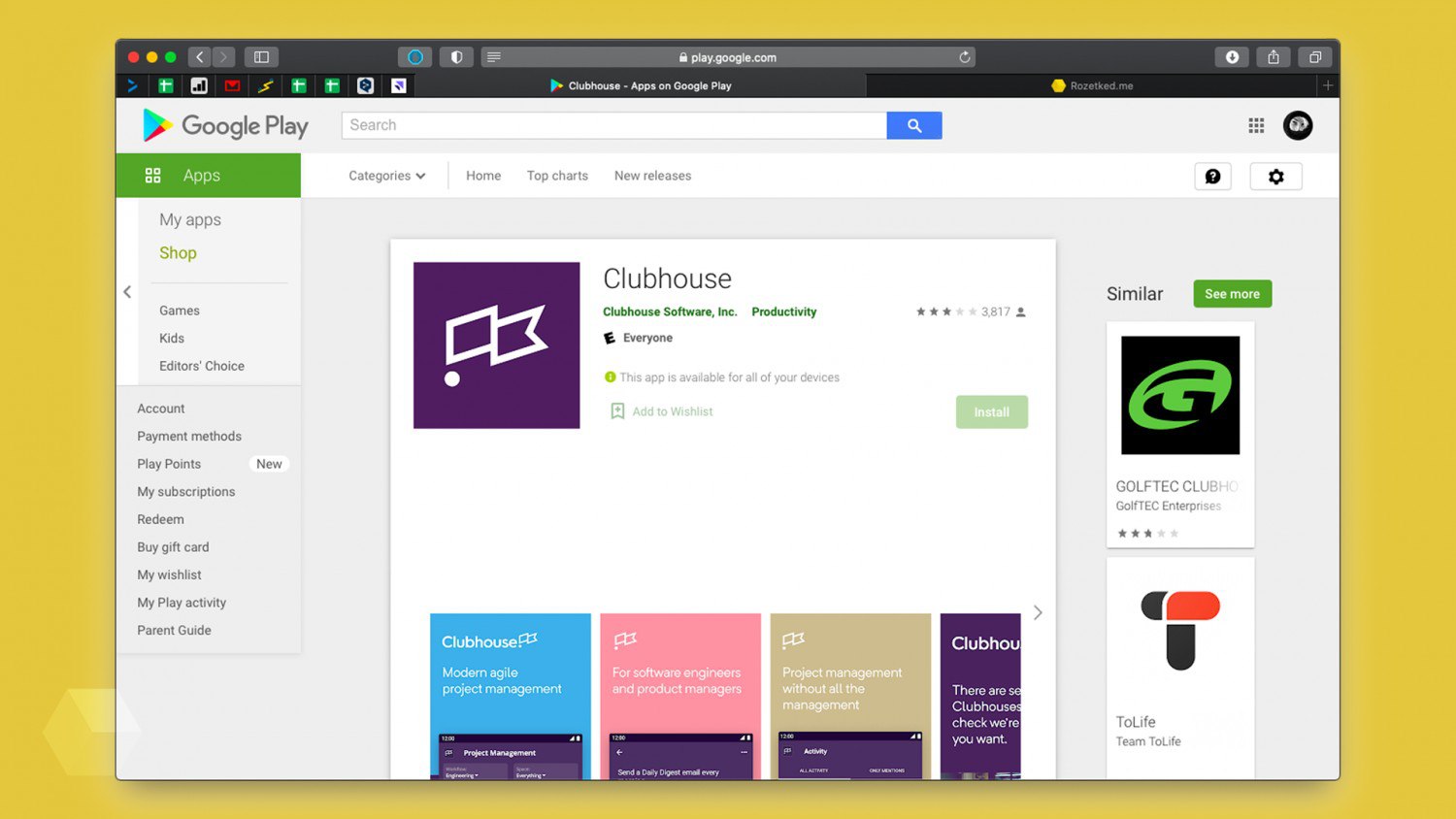Open the Project management without management screenshot
1456x819 pixels.
tap(850, 696)
